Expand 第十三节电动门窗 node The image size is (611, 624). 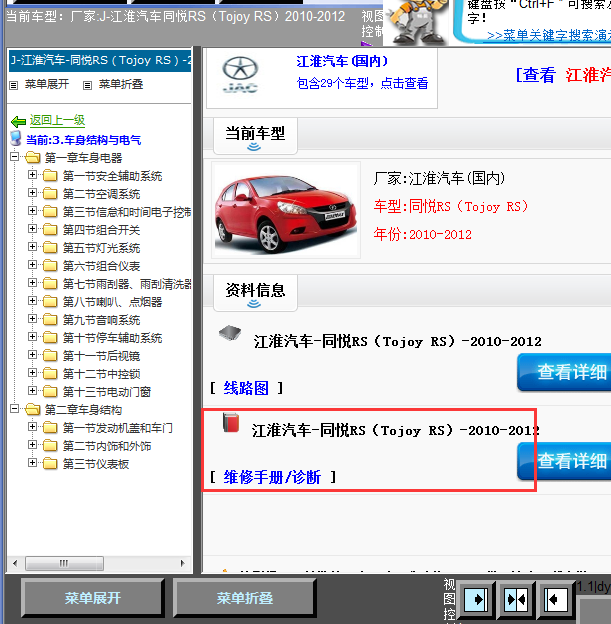coord(32,391)
